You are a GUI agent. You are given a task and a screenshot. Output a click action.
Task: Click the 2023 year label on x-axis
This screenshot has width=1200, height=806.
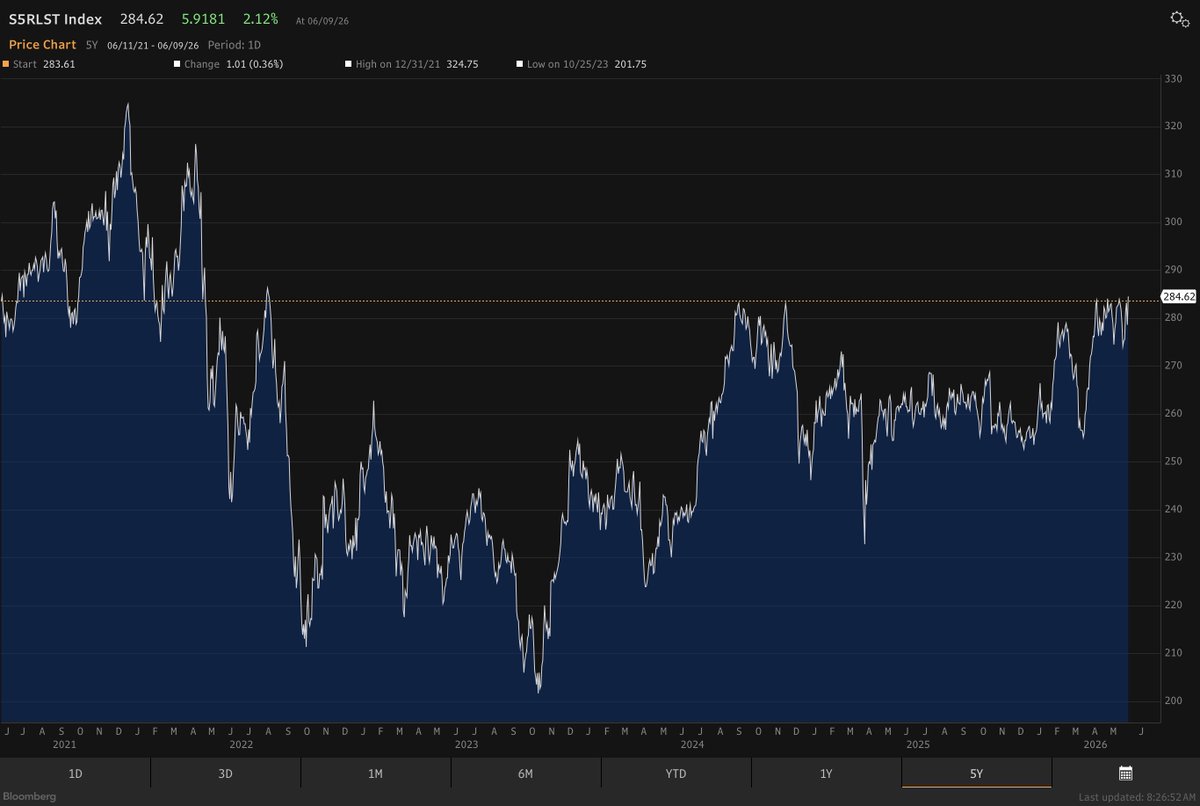pyautogui.click(x=466, y=744)
